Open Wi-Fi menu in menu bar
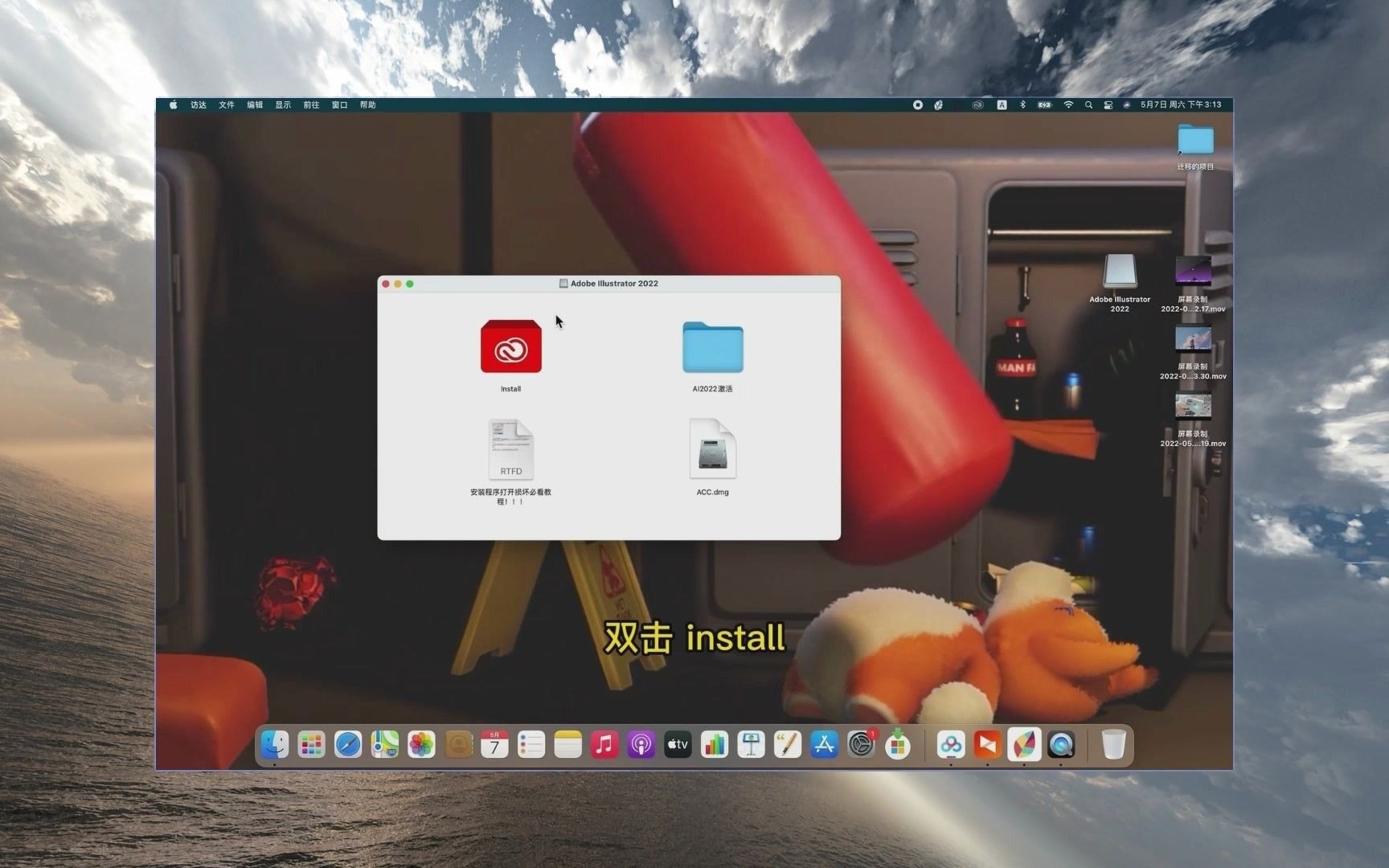1389x868 pixels. [x=1068, y=104]
